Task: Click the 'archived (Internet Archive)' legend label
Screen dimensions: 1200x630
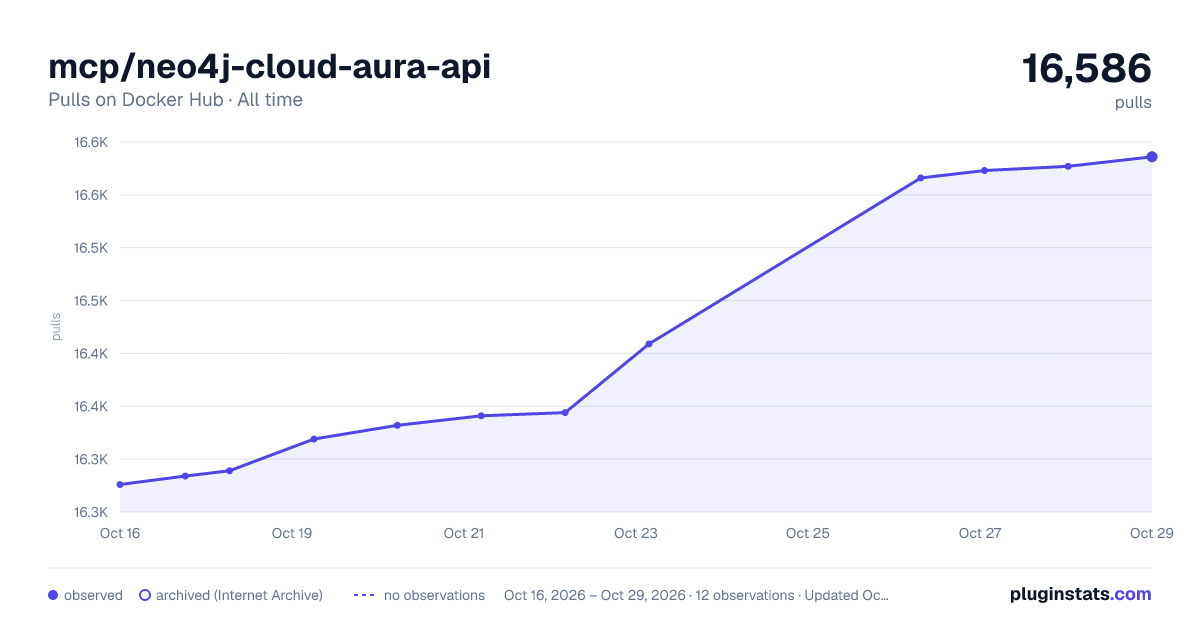Action: (239, 595)
